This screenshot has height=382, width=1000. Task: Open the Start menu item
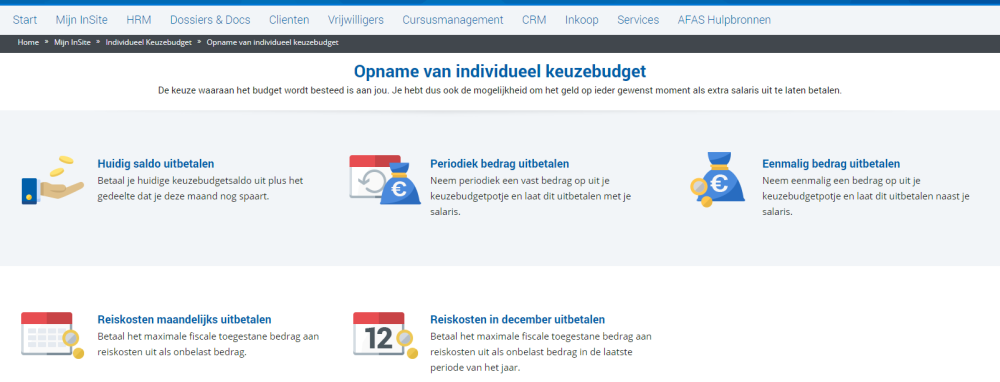[x=25, y=20]
